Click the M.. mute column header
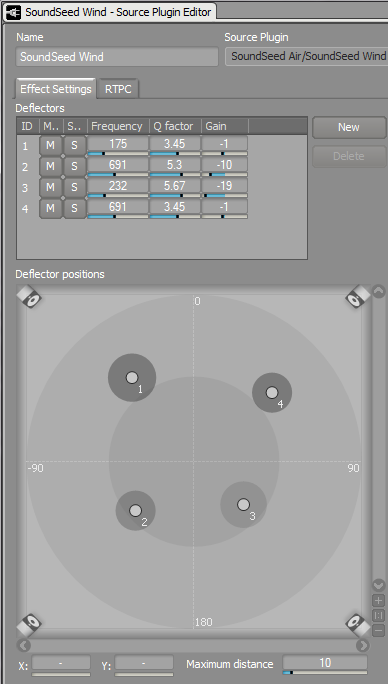This screenshot has height=684, width=388. (x=52, y=127)
